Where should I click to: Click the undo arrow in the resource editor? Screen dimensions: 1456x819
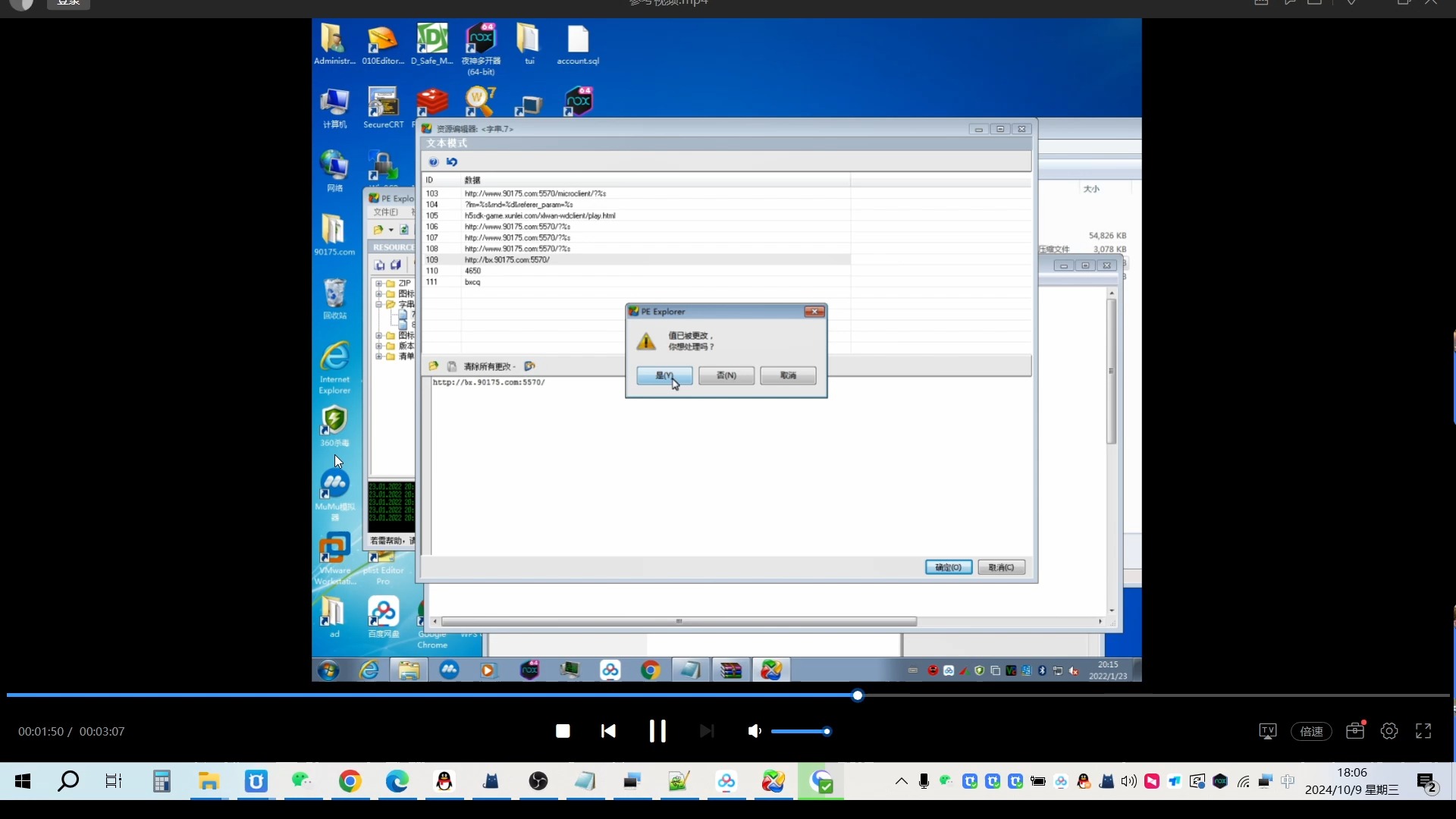click(x=452, y=162)
